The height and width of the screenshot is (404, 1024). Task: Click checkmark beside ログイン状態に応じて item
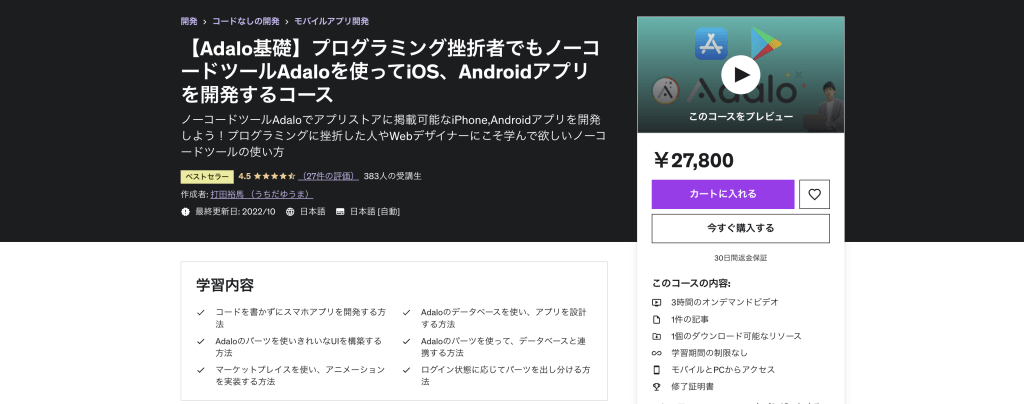coord(406,370)
